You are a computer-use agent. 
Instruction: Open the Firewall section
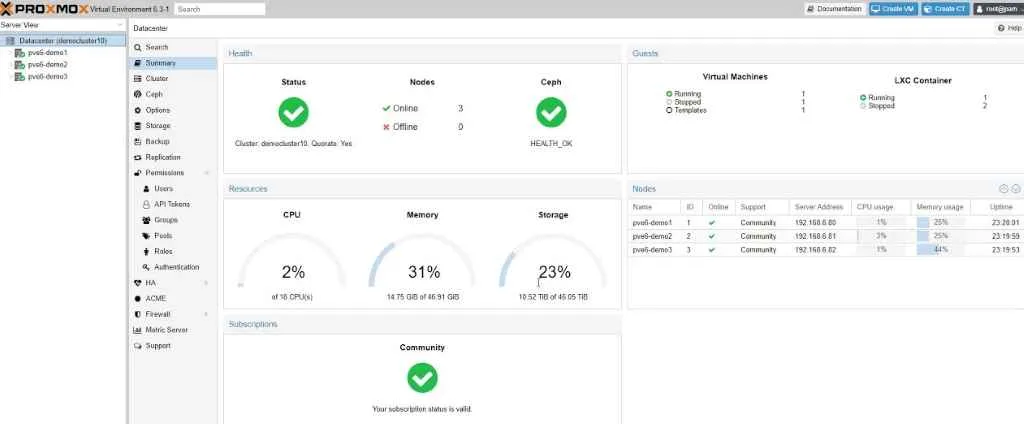157,314
